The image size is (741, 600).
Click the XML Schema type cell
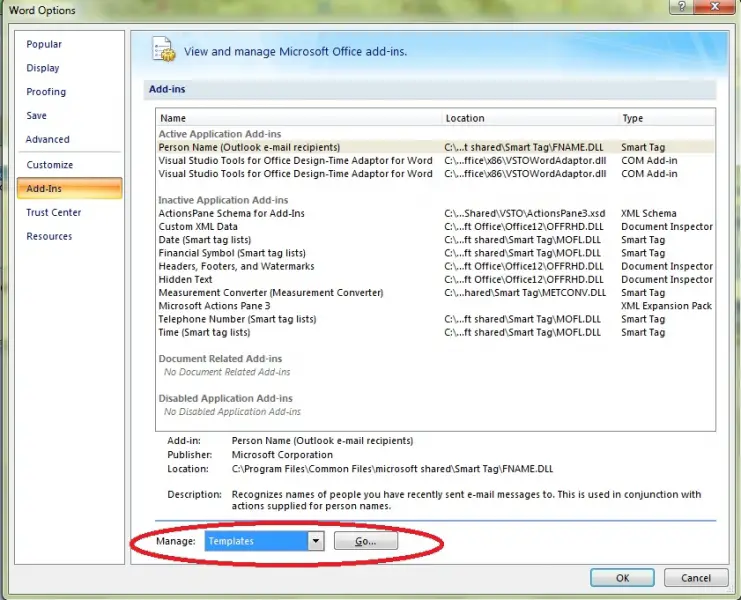[x=648, y=214]
